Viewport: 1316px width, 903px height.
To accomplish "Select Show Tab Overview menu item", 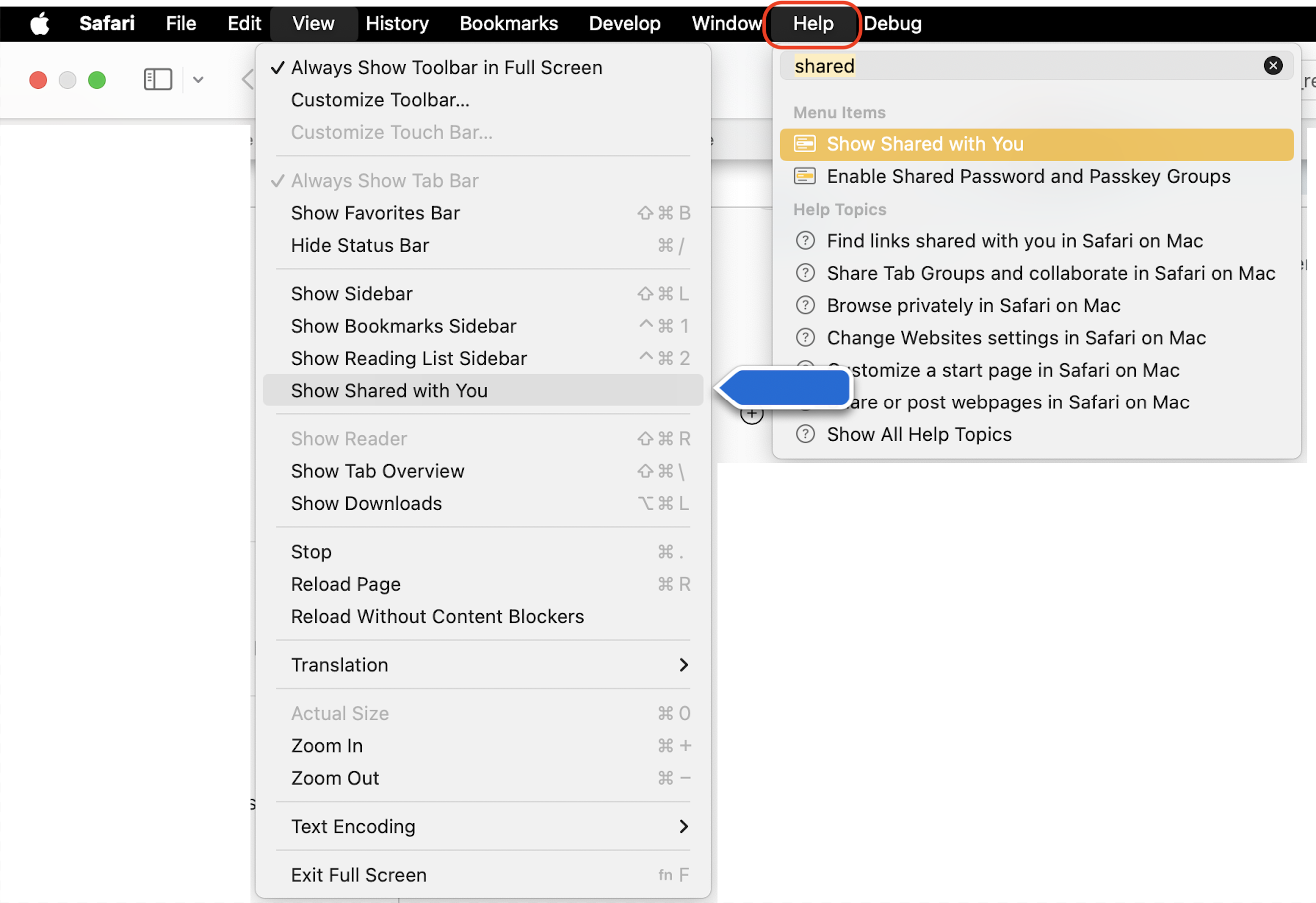I will 377,471.
